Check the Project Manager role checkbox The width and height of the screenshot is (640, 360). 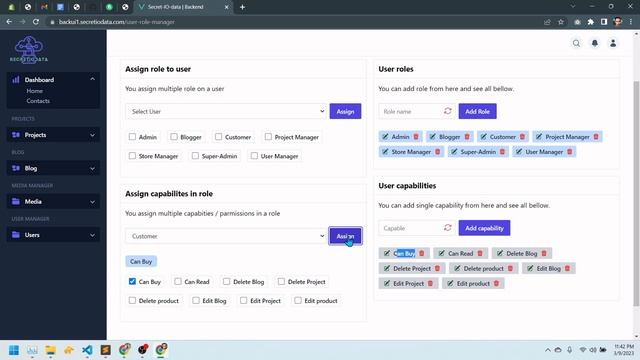click(x=268, y=137)
